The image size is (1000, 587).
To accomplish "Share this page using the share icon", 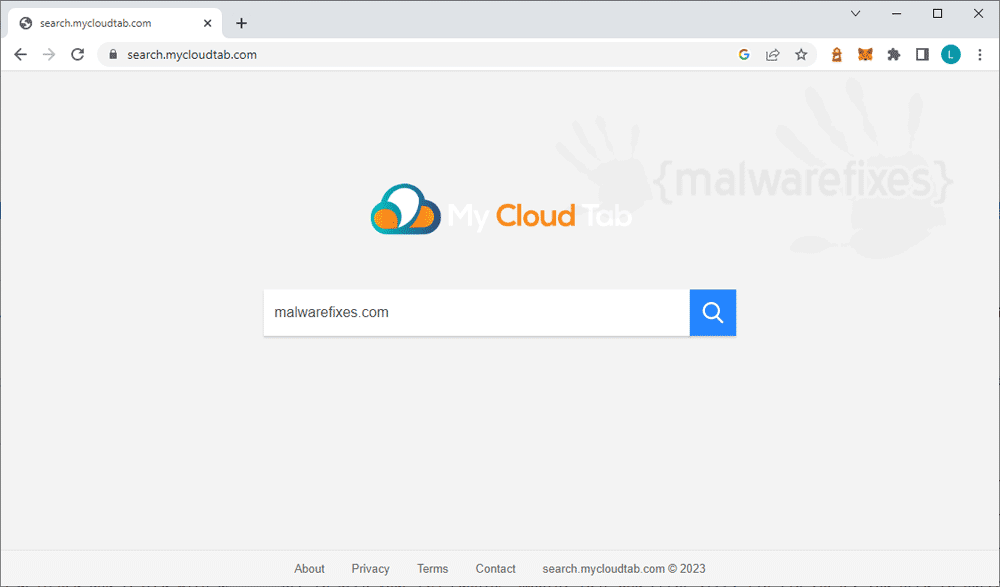I will (772, 55).
